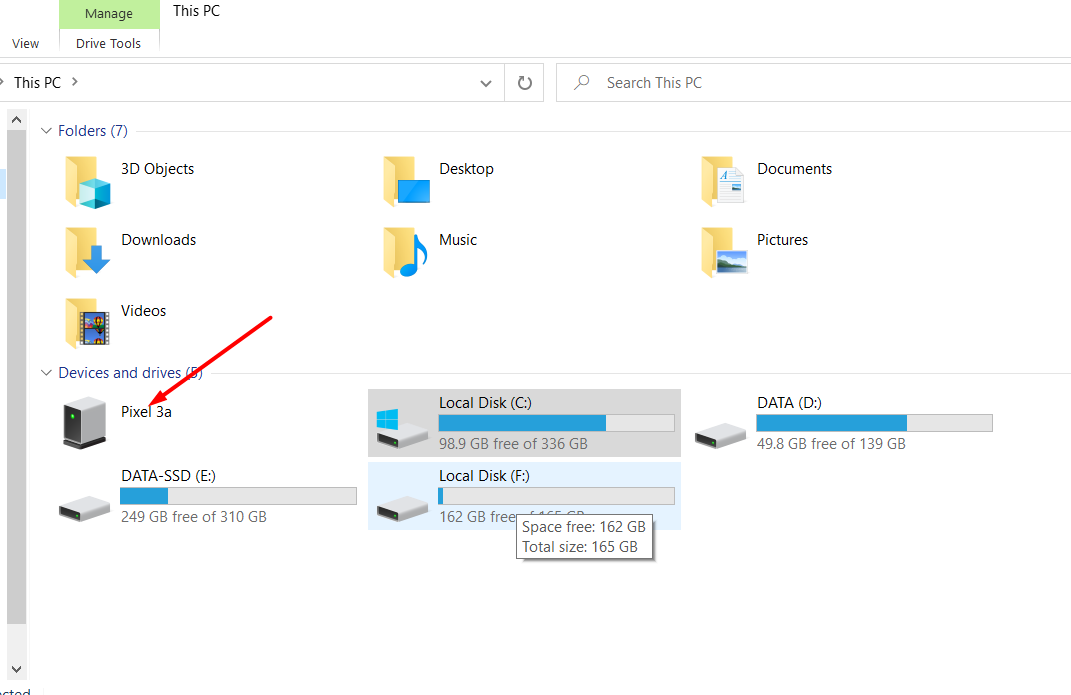The width and height of the screenshot is (1071, 695).
Task: Open the Music folder icon
Action: click(x=405, y=252)
